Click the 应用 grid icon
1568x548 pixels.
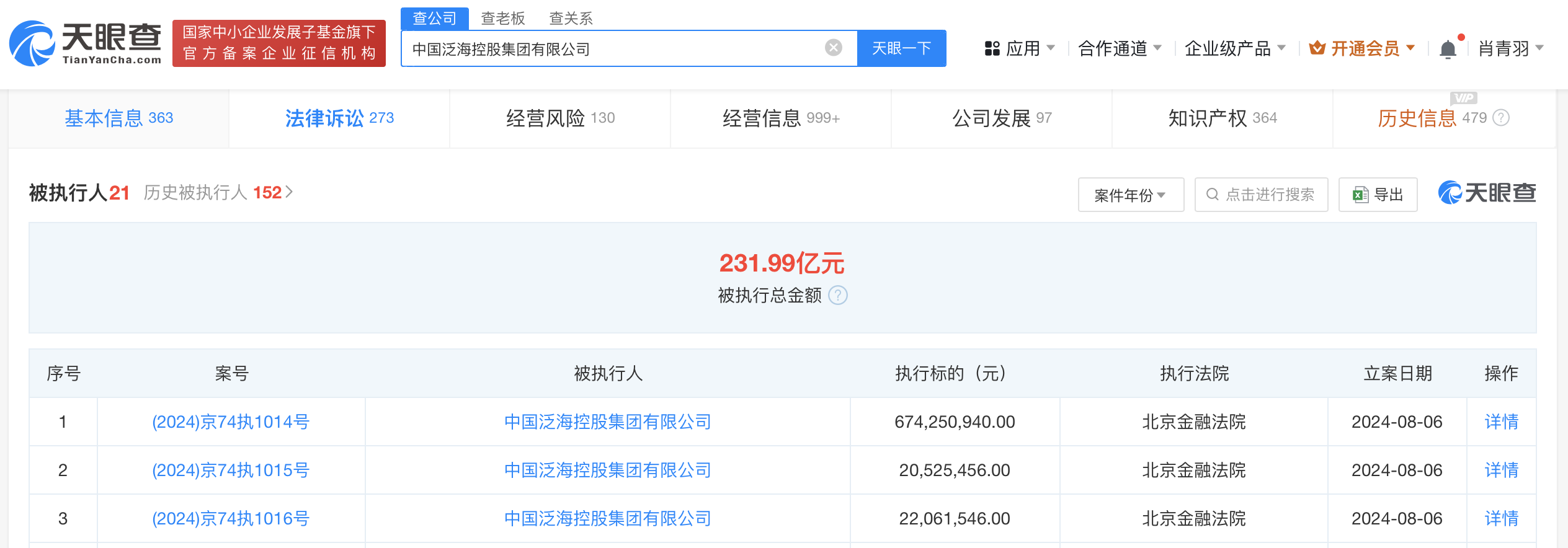point(992,48)
